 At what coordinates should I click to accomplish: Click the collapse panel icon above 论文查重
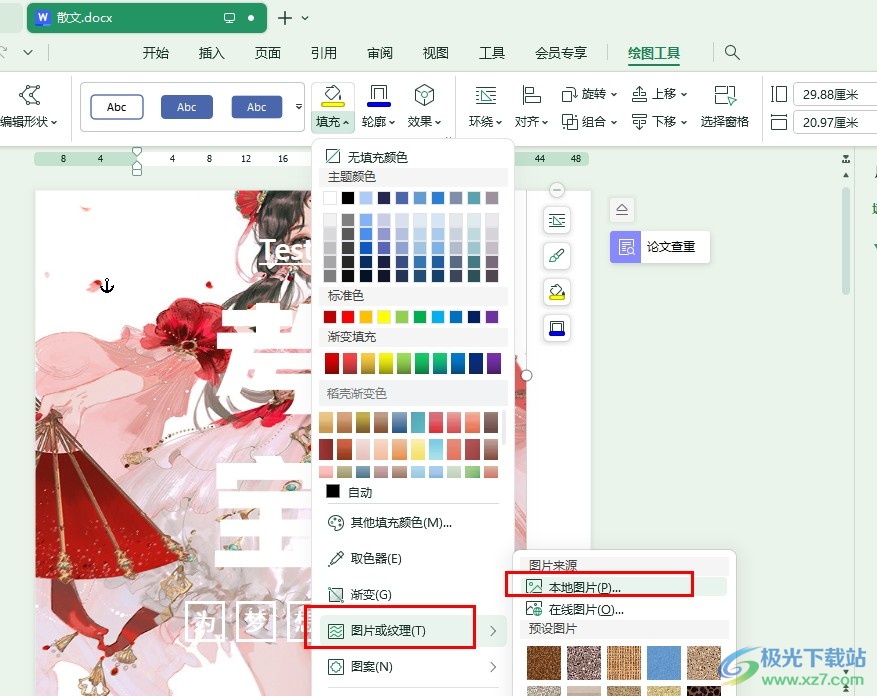point(622,210)
